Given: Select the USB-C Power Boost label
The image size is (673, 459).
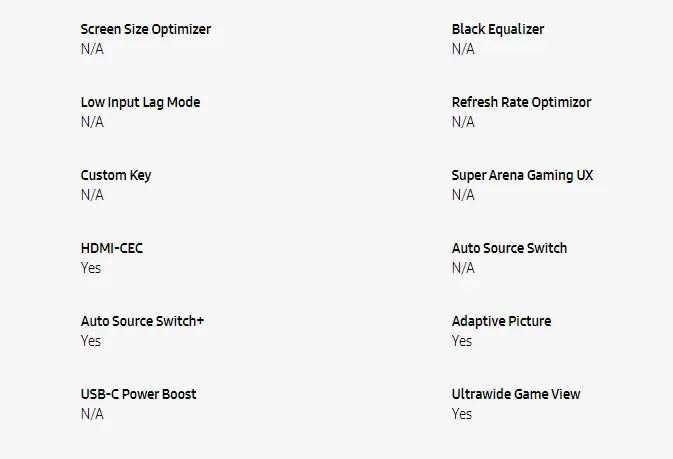Looking at the screenshot, I should coord(138,394).
